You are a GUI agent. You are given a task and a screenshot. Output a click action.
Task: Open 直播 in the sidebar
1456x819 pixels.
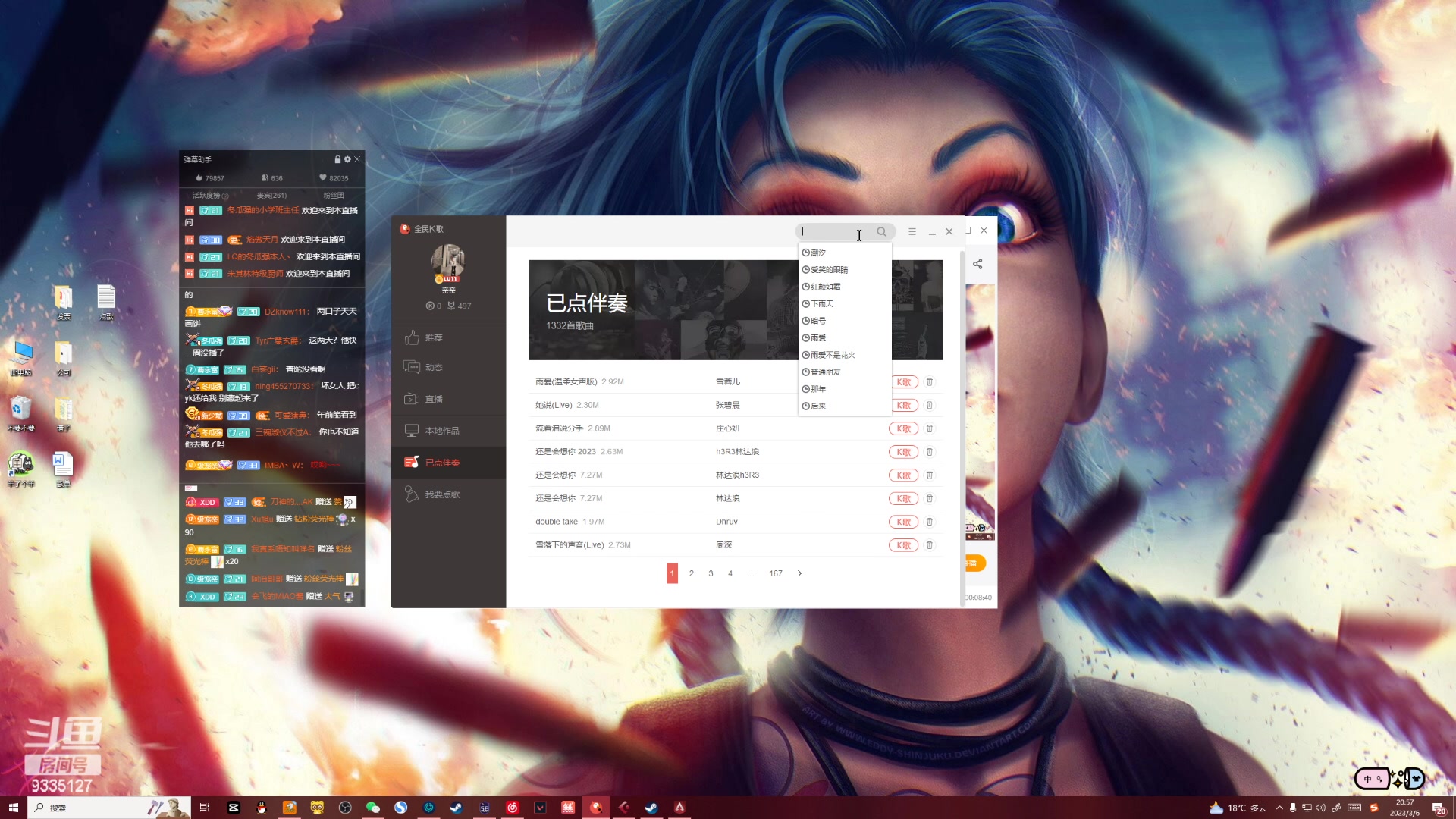449,399
